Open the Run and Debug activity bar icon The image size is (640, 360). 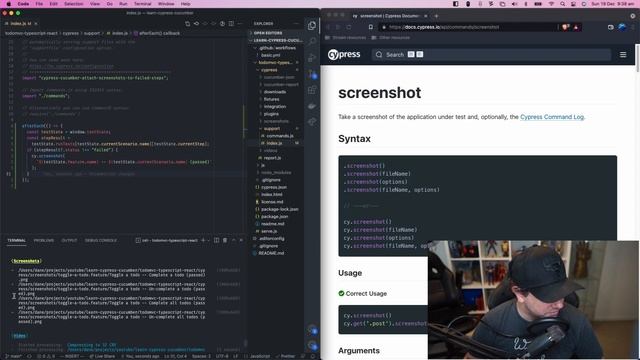click(x=312, y=58)
